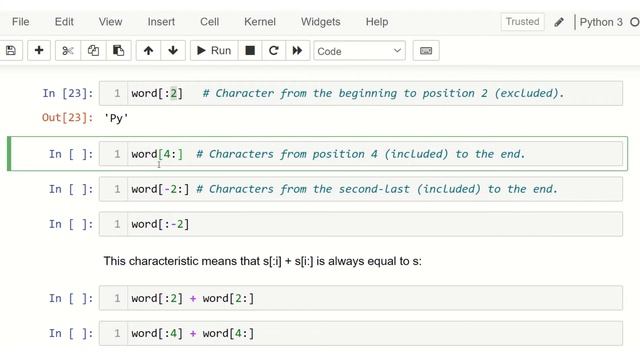Viewport: 640px width, 360px height.
Task: Click into word[:2] + word[2:] cell
Action: [361, 298]
